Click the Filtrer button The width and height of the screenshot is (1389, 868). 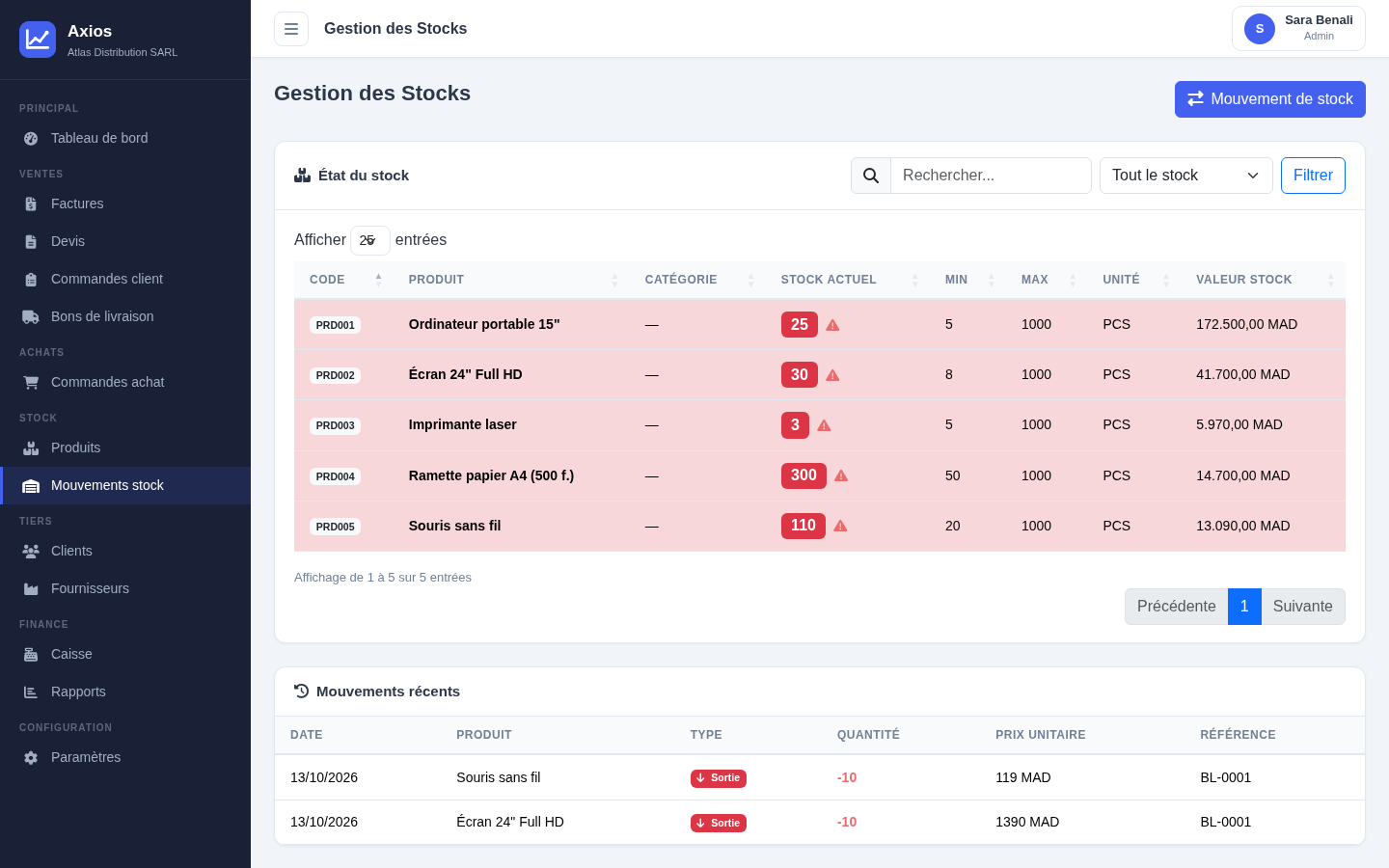click(x=1313, y=176)
